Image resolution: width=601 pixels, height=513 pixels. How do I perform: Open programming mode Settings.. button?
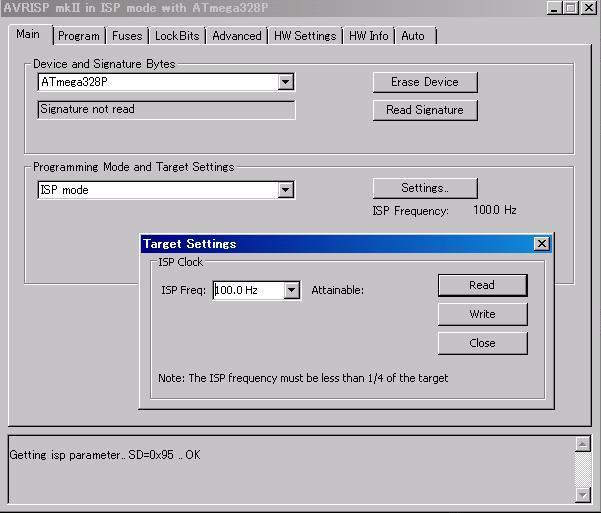425,188
